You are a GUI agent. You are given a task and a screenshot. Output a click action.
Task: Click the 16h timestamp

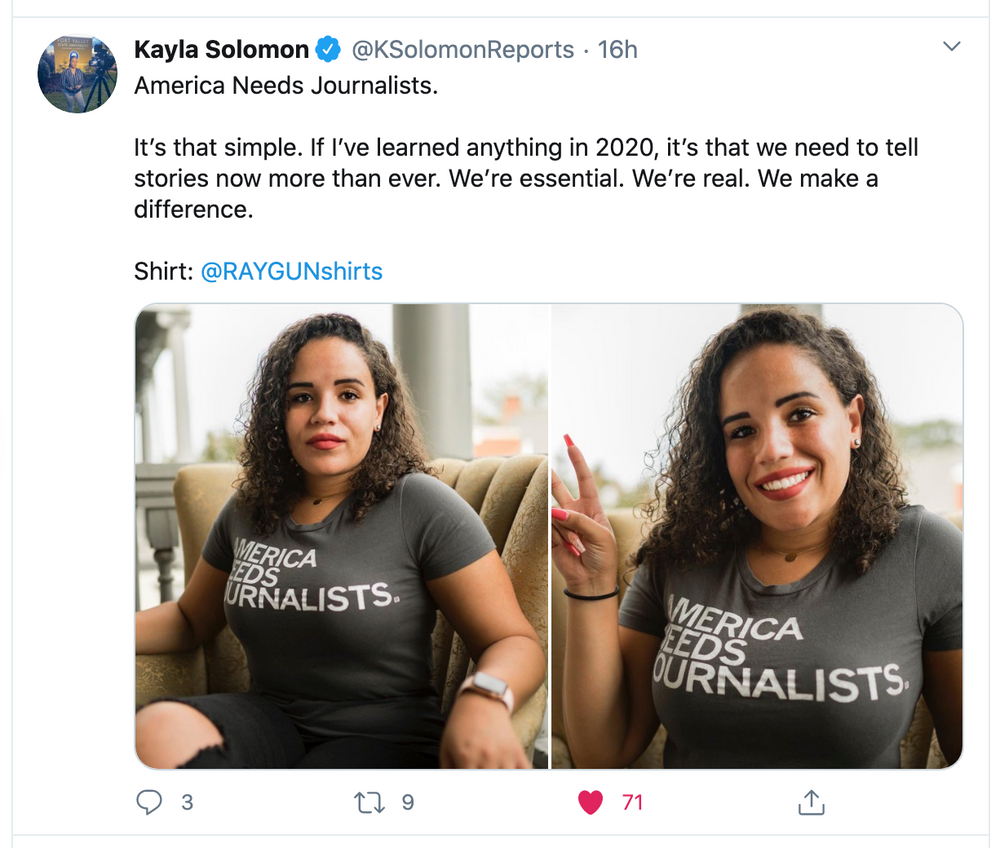point(617,49)
